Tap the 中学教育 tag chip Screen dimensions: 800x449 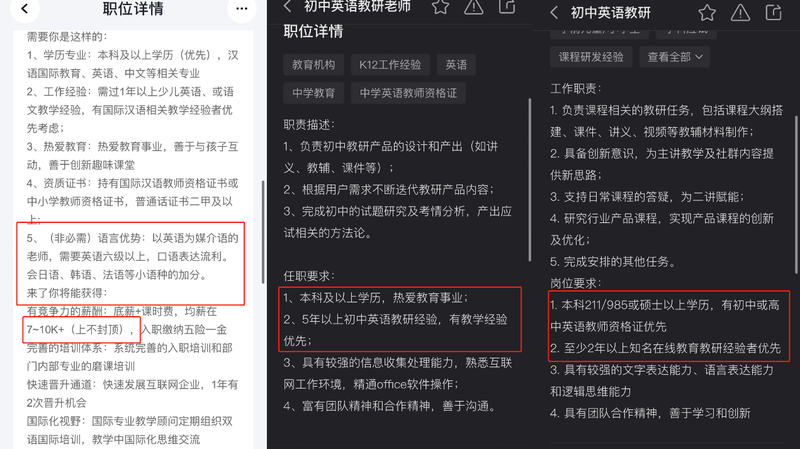tap(313, 93)
